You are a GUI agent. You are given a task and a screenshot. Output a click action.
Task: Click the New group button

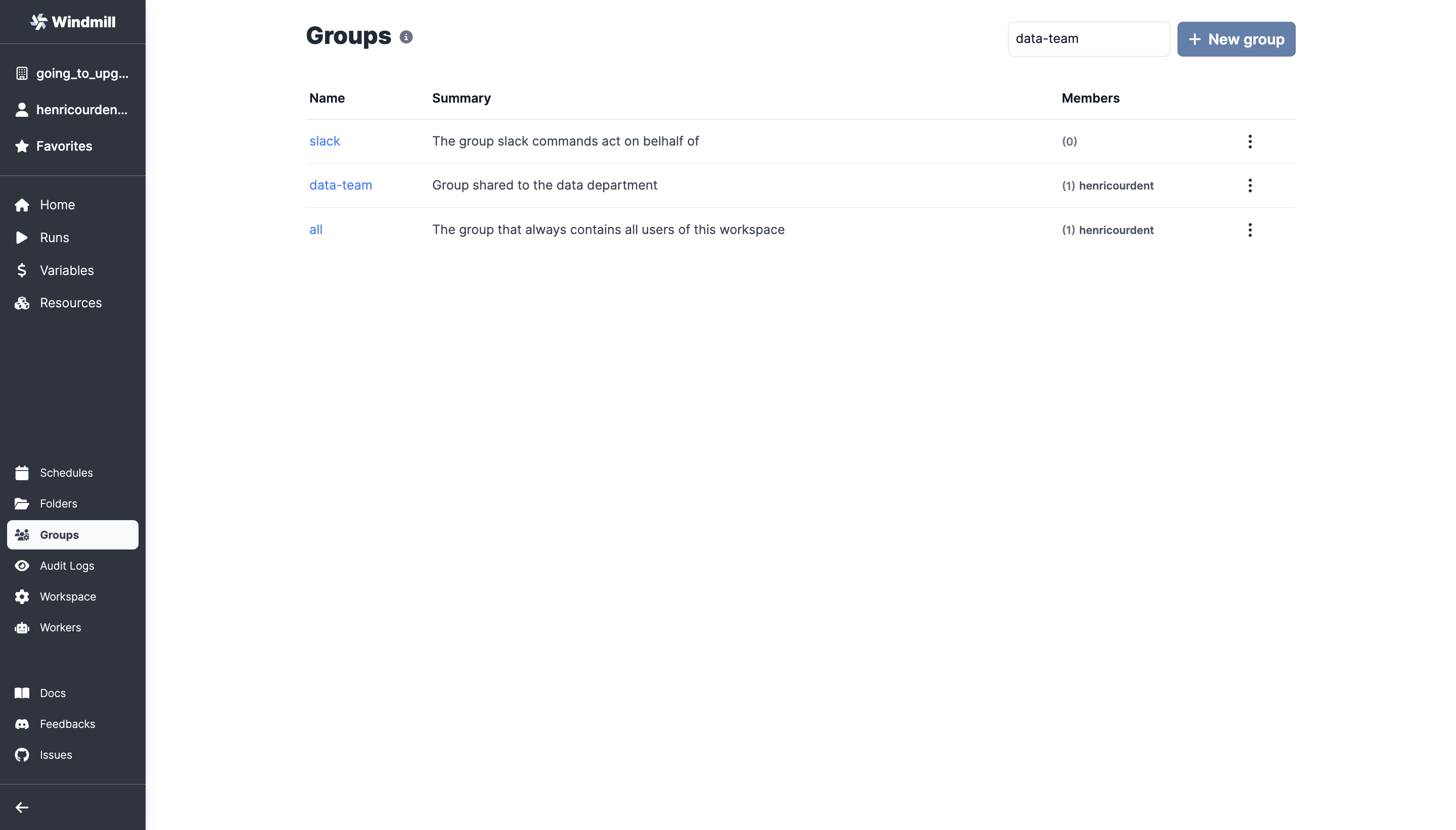[x=1236, y=39]
